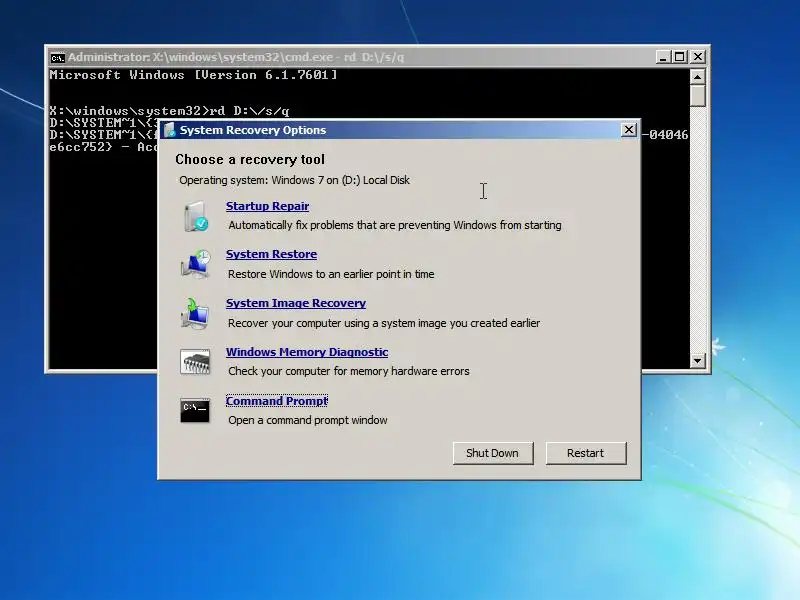The width and height of the screenshot is (800, 600).
Task: Open the Command Prompt link
Action: (x=277, y=401)
